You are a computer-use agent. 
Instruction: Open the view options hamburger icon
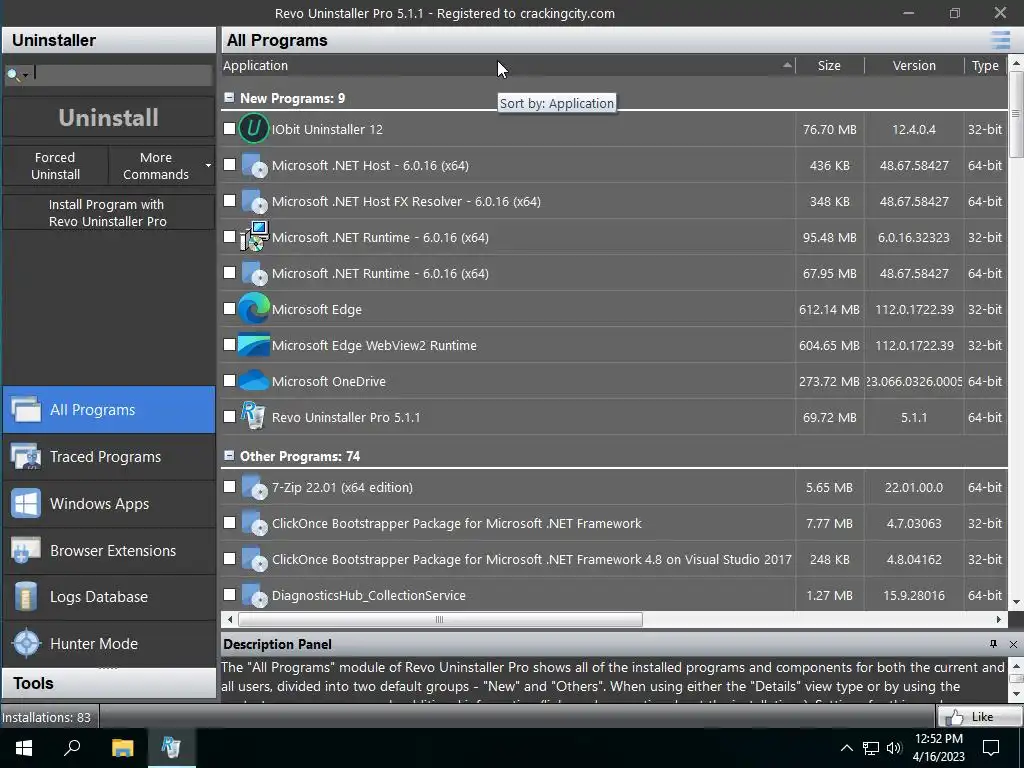[1000, 40]
